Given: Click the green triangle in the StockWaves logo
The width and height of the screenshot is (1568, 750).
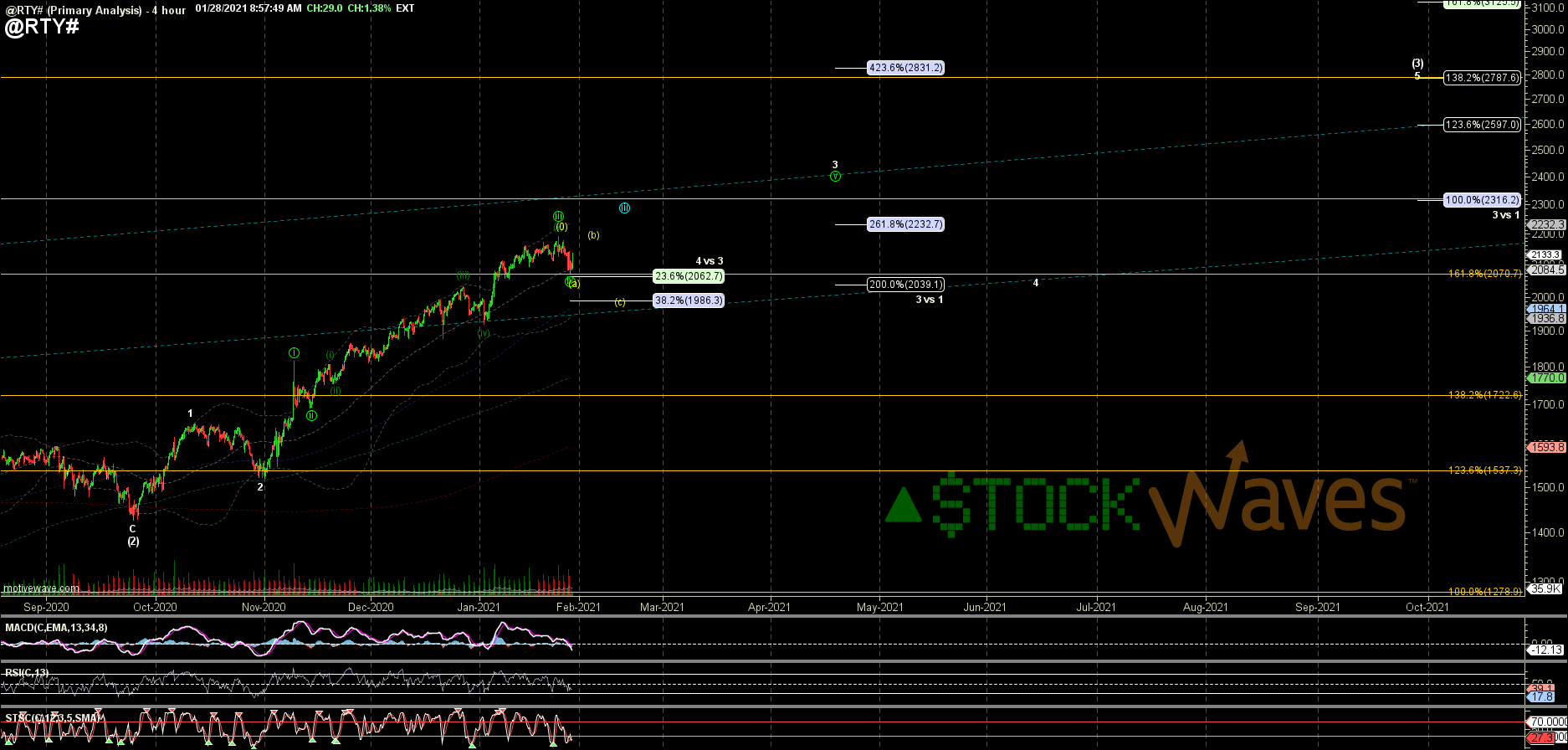Looking at the screenshot, I should click(x=904, y=505).
